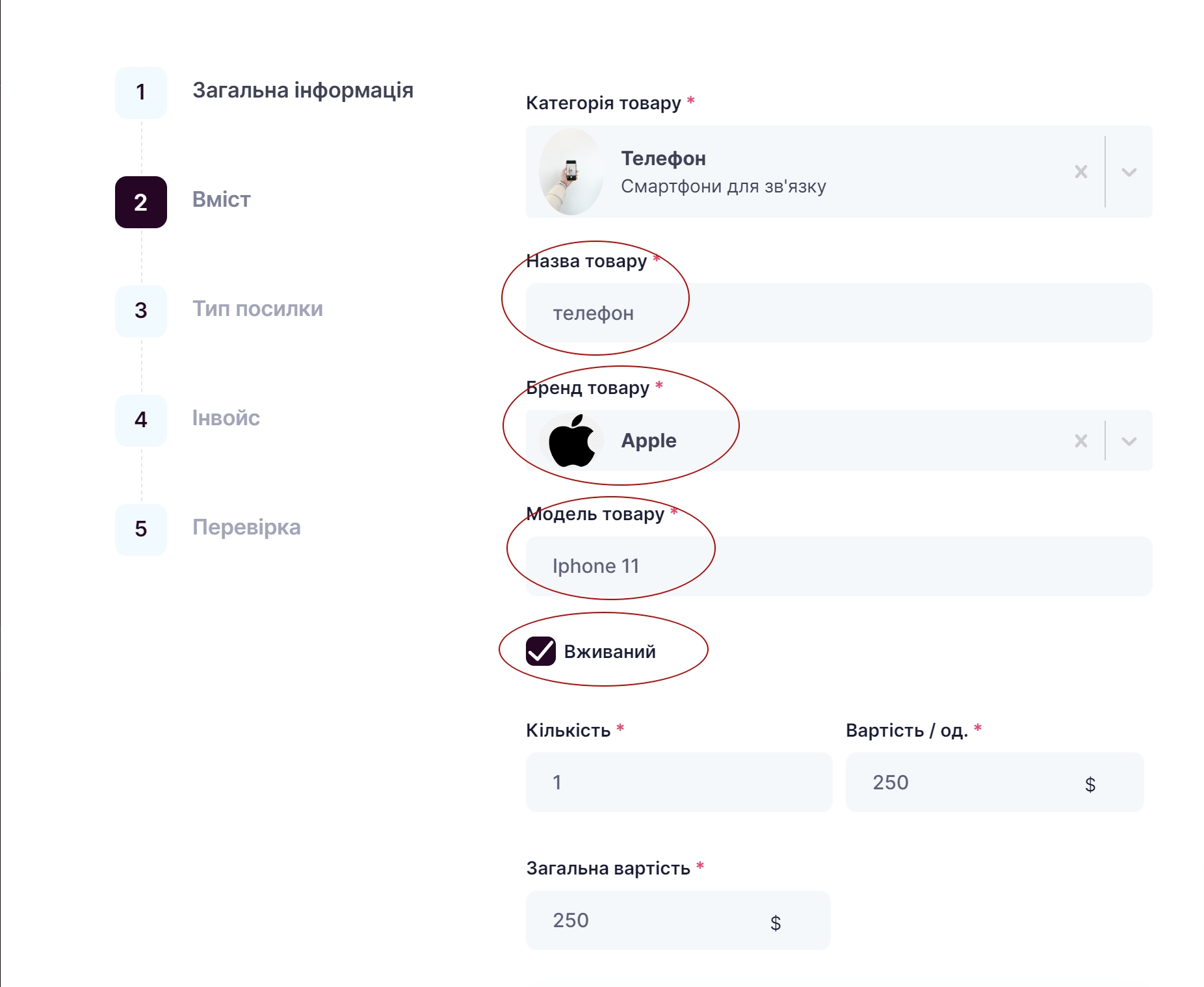Go to step 1 Загальна інформація
Viewport: 1204px width, 987px height.
pyautogui.click(x=302, y=90)
